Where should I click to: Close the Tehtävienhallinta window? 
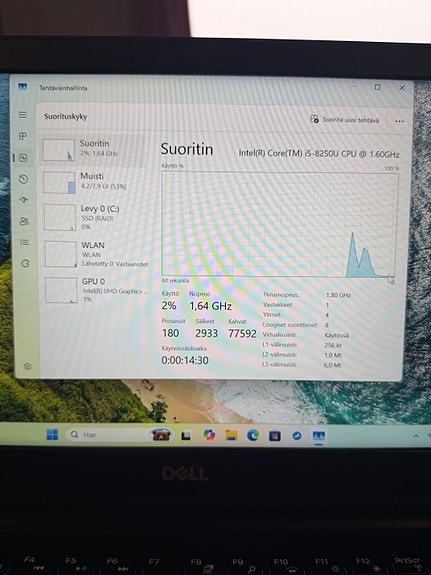tap(402, 88)
